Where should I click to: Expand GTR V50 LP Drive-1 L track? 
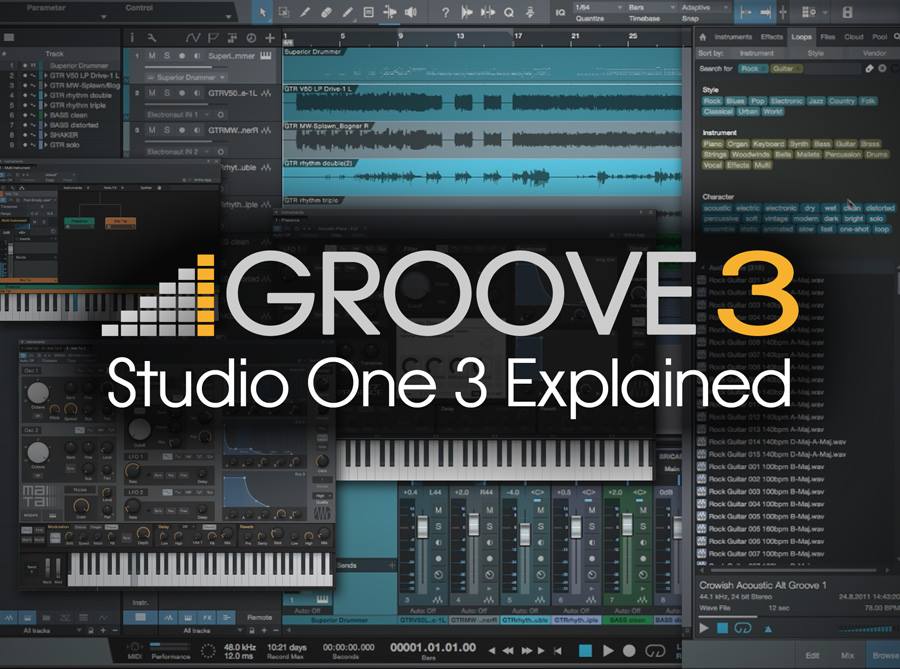[46, 76]
